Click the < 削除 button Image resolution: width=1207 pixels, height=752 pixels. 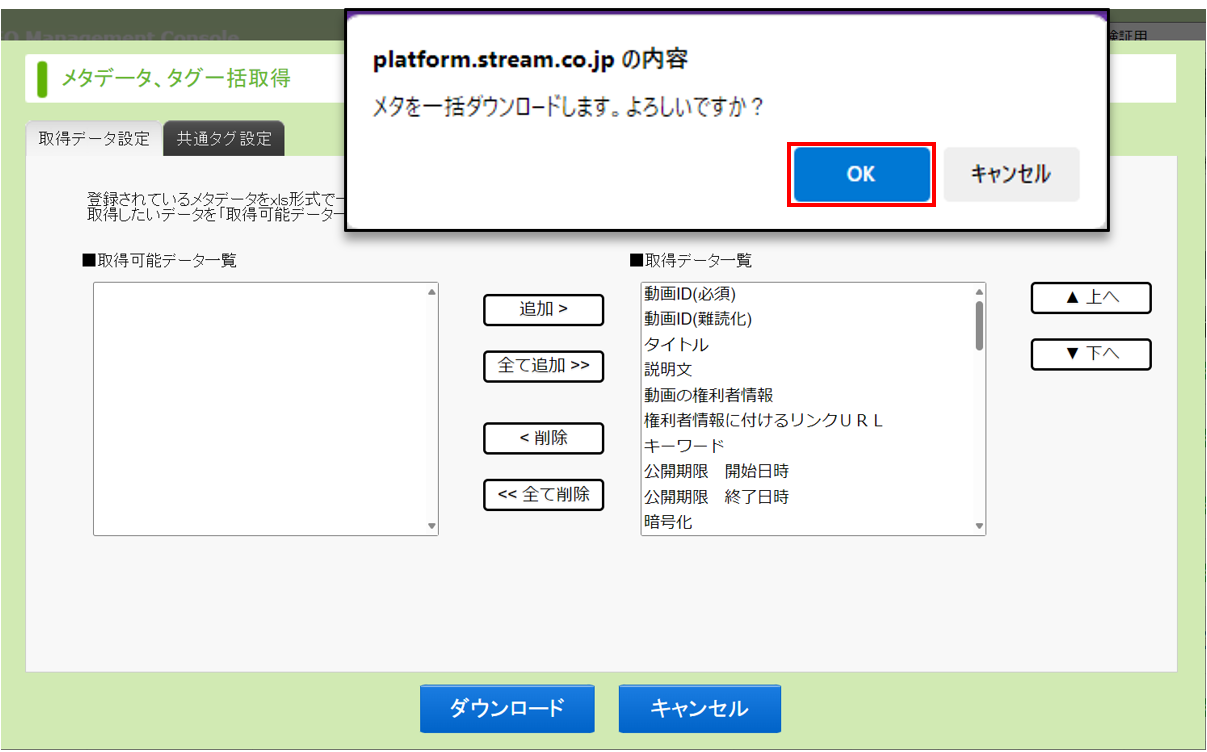click(543, 438)
